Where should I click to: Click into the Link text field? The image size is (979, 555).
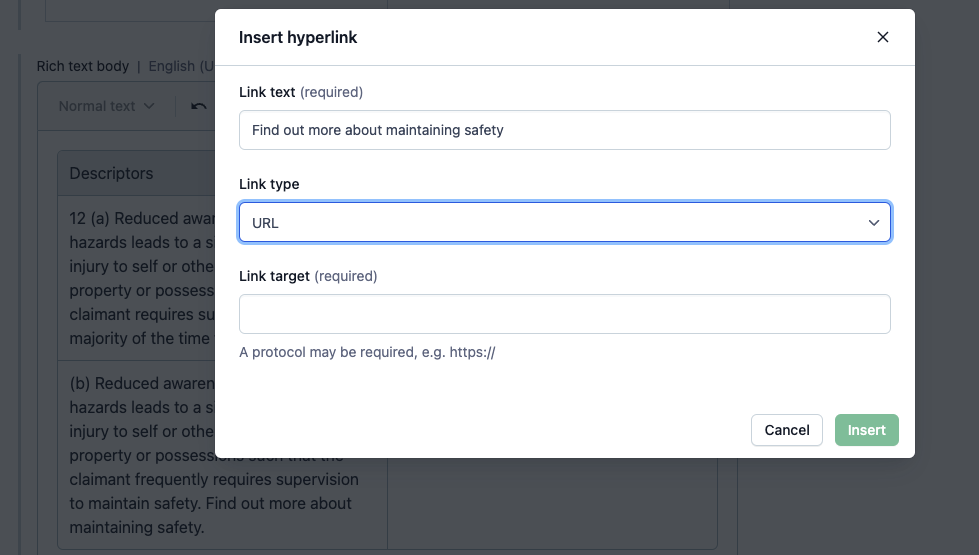(x=564, y=130)
